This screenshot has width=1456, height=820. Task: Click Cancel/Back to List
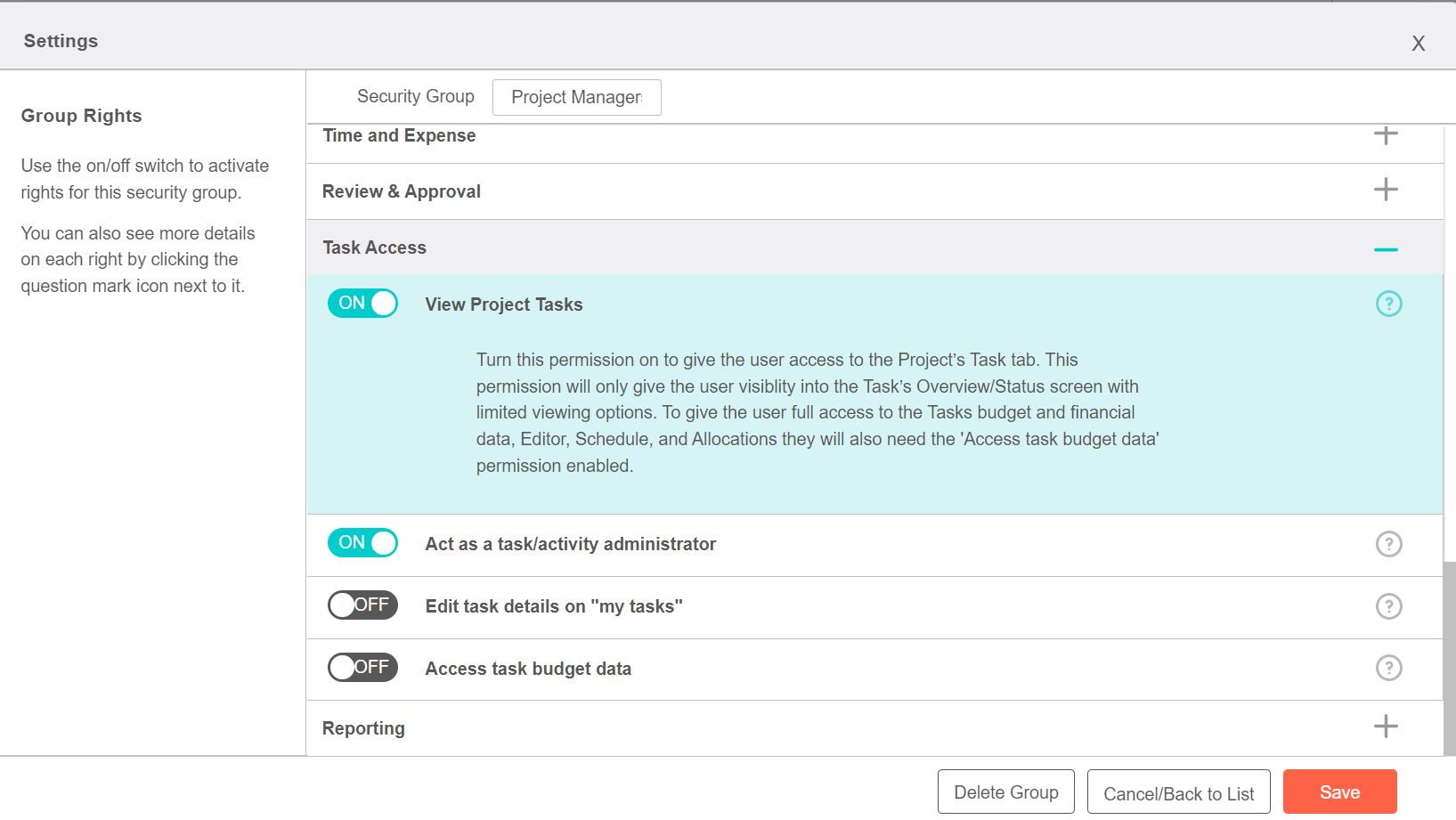click(x=1179, y=792)
